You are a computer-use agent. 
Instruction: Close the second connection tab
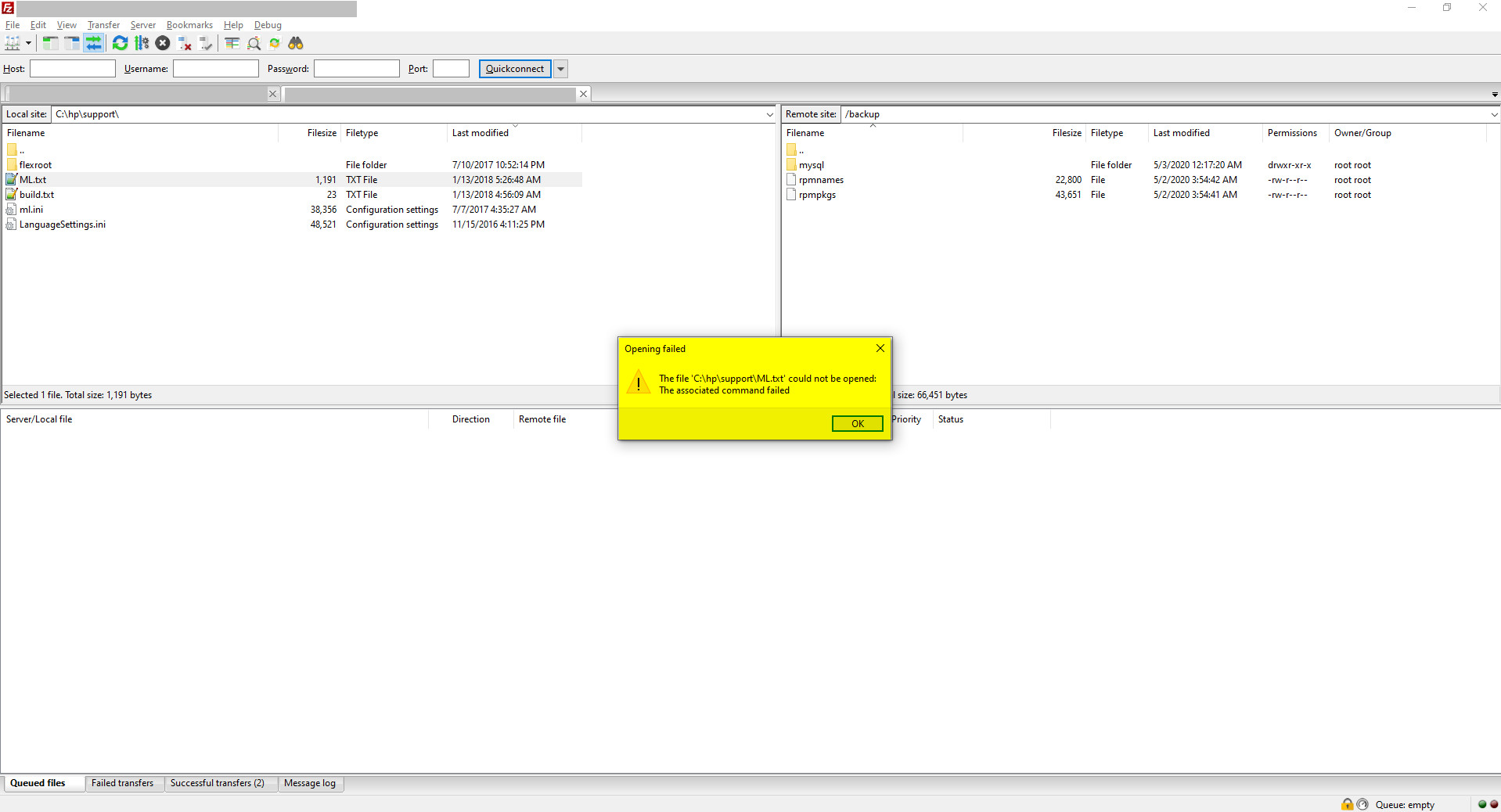(583, 94)
